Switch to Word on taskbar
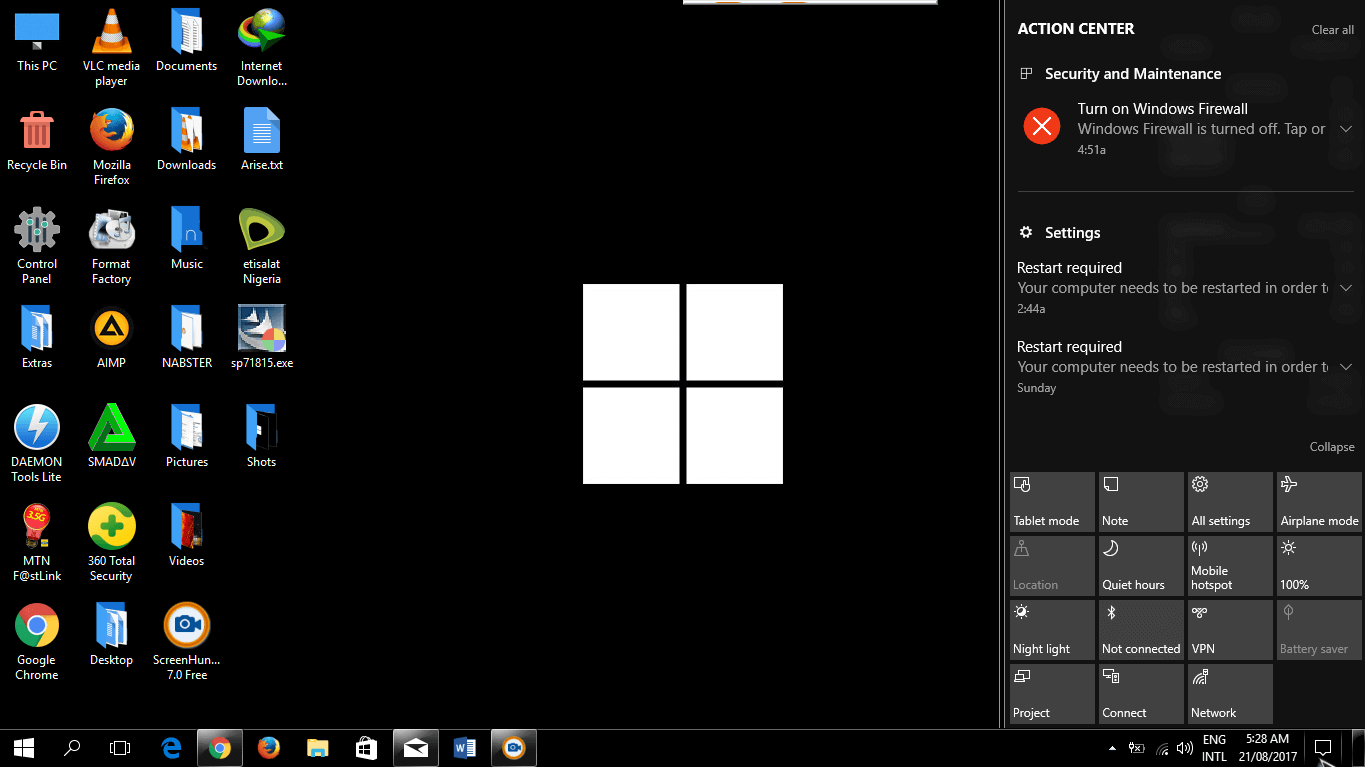 pyautogui.click(x=464, y=748)
